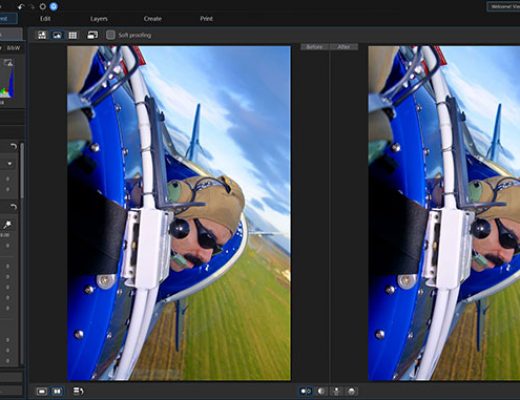The width and height of the screenshot is (520, 400).
Task: Enable the Soft proofing checkbox
Action: coord(110,35)
